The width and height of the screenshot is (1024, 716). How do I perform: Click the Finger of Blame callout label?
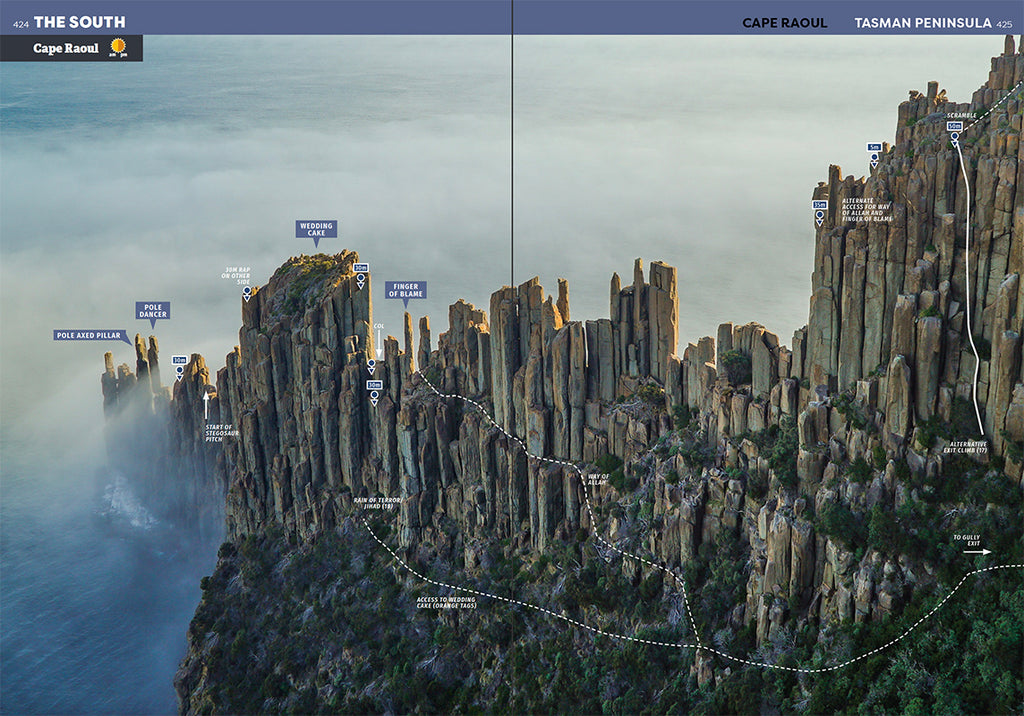[406, 289]
